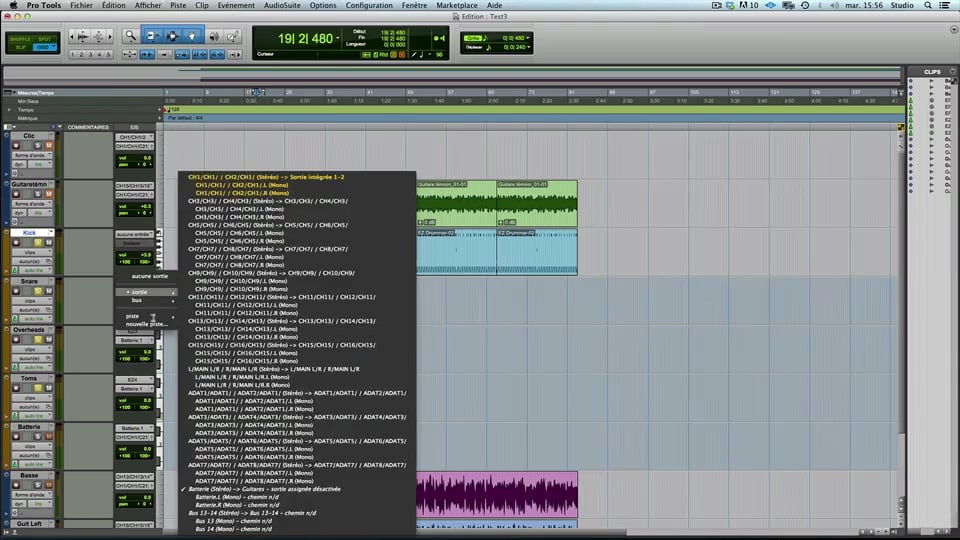Select the Selector tool
Image resolution: width=960 pixels, height=540 pixels.
[172, 37]
